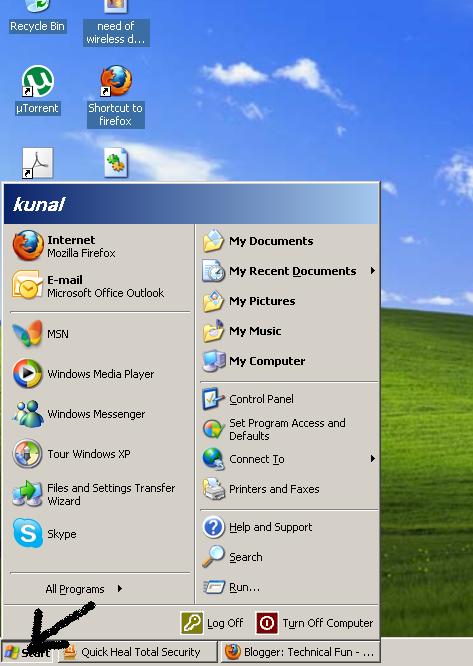Click the Search label text
This screenshot has height=666, width=473.
pos(246,557)
